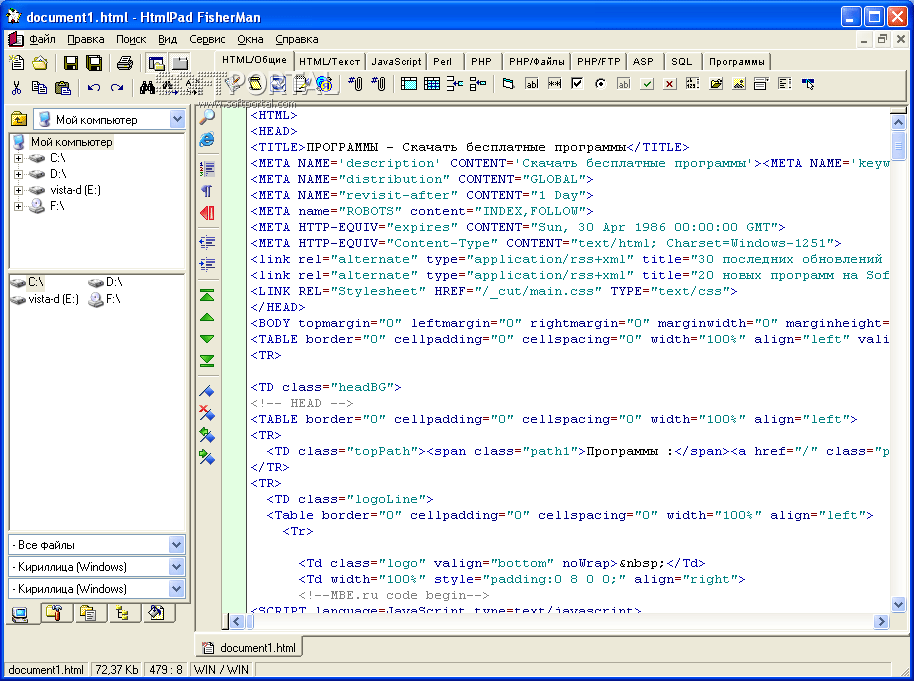This screenshot has height=681, width=914.
Task: Open the Все файлы filter dropdown
Action: point(177,545)
